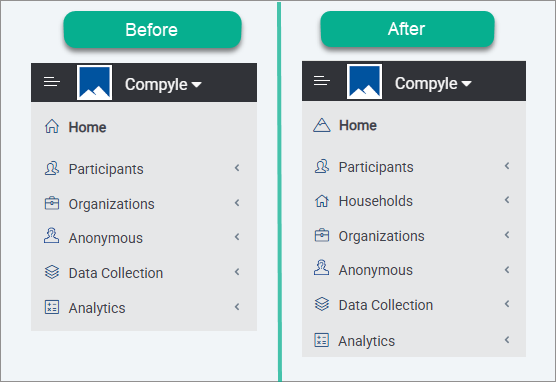Expand Households using its chevron arrow

507,200
